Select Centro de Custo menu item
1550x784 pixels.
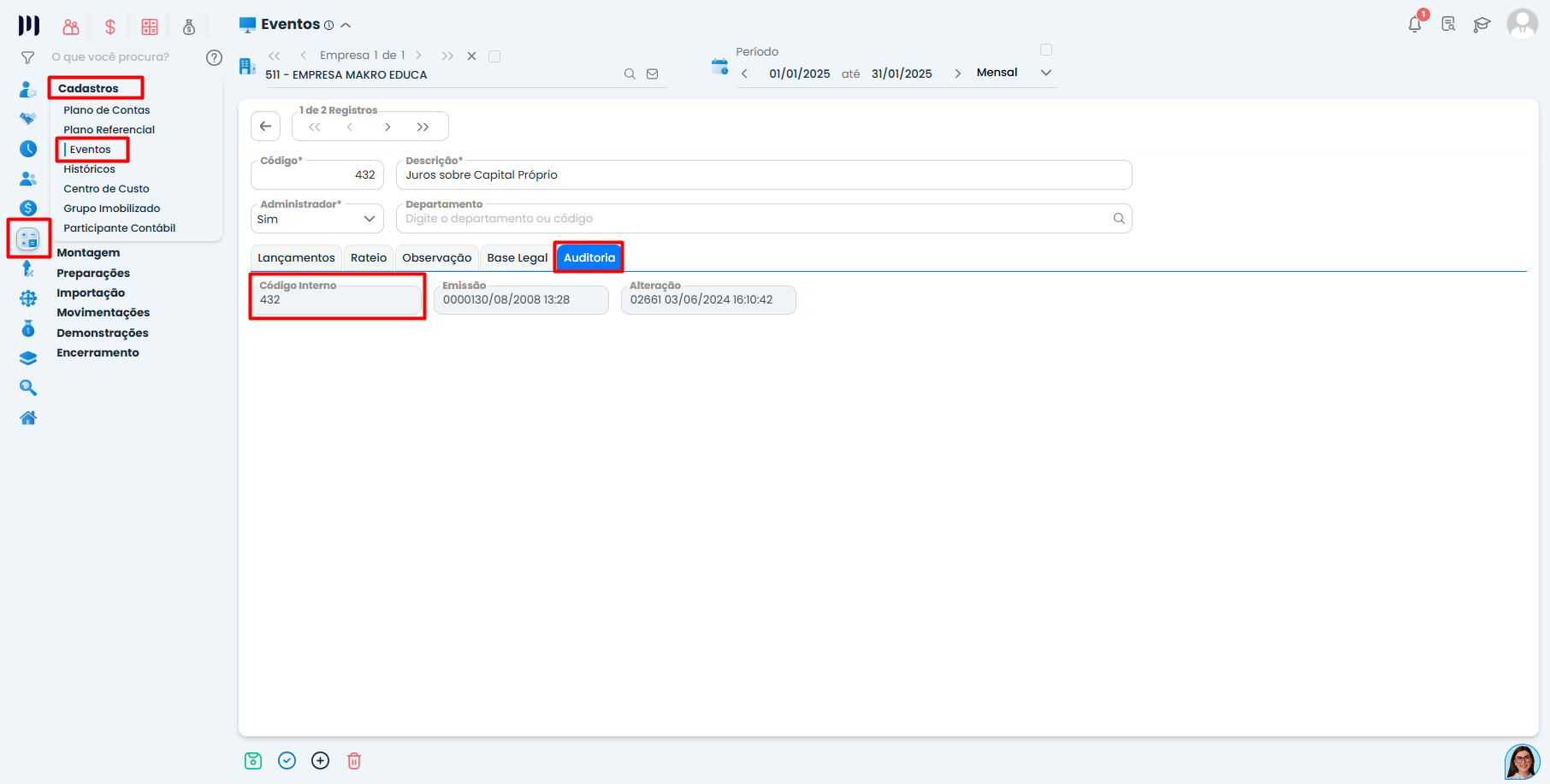106,189
